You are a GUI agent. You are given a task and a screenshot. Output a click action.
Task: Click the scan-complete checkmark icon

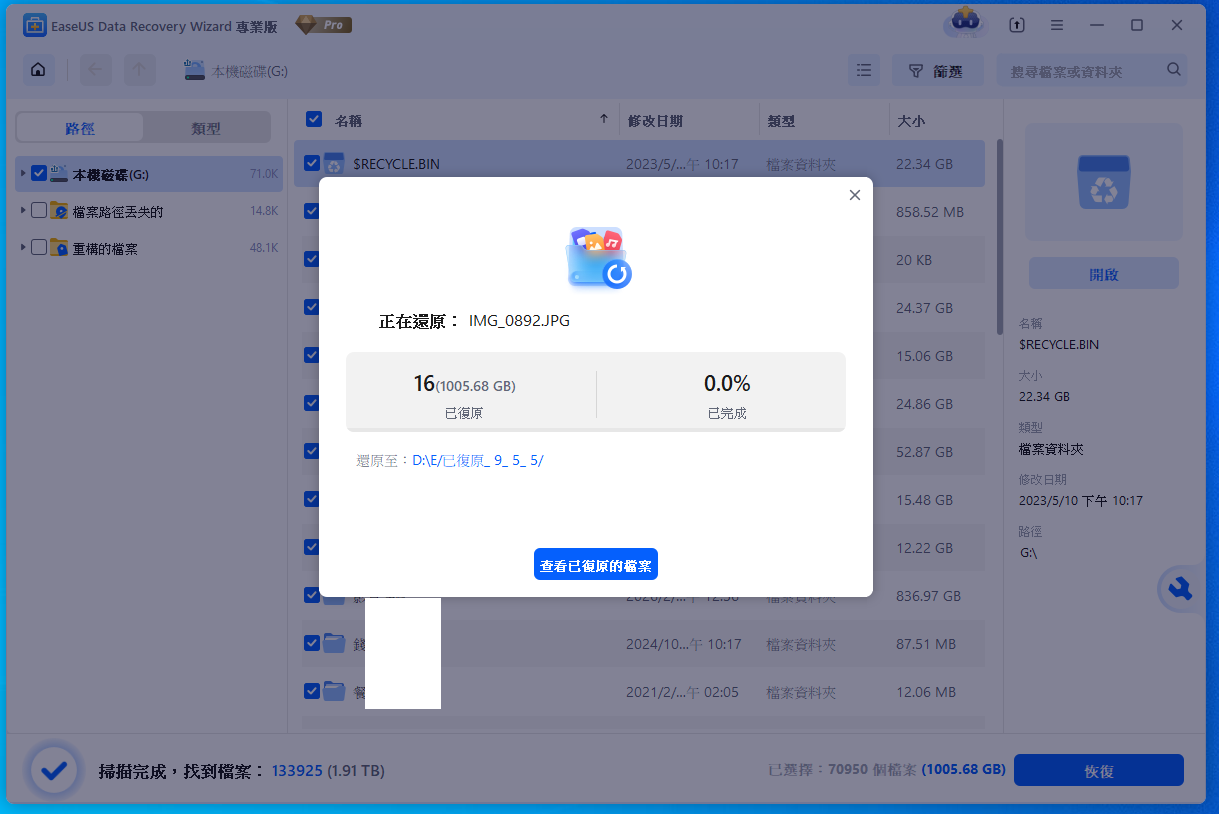(x=53, y=770)
